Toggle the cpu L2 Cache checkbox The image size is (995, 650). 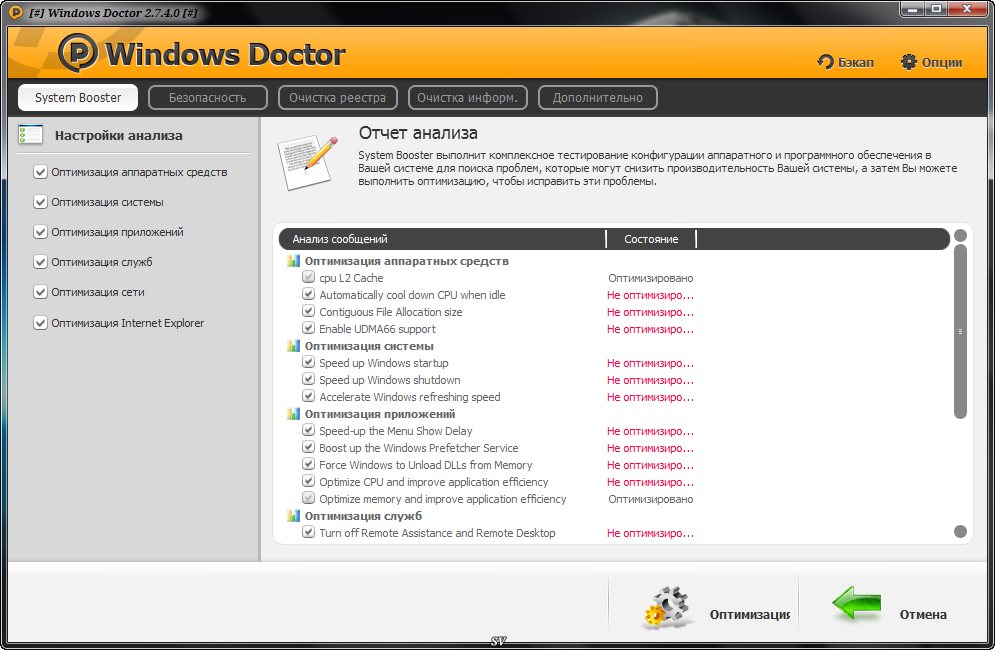click(308, 277)
